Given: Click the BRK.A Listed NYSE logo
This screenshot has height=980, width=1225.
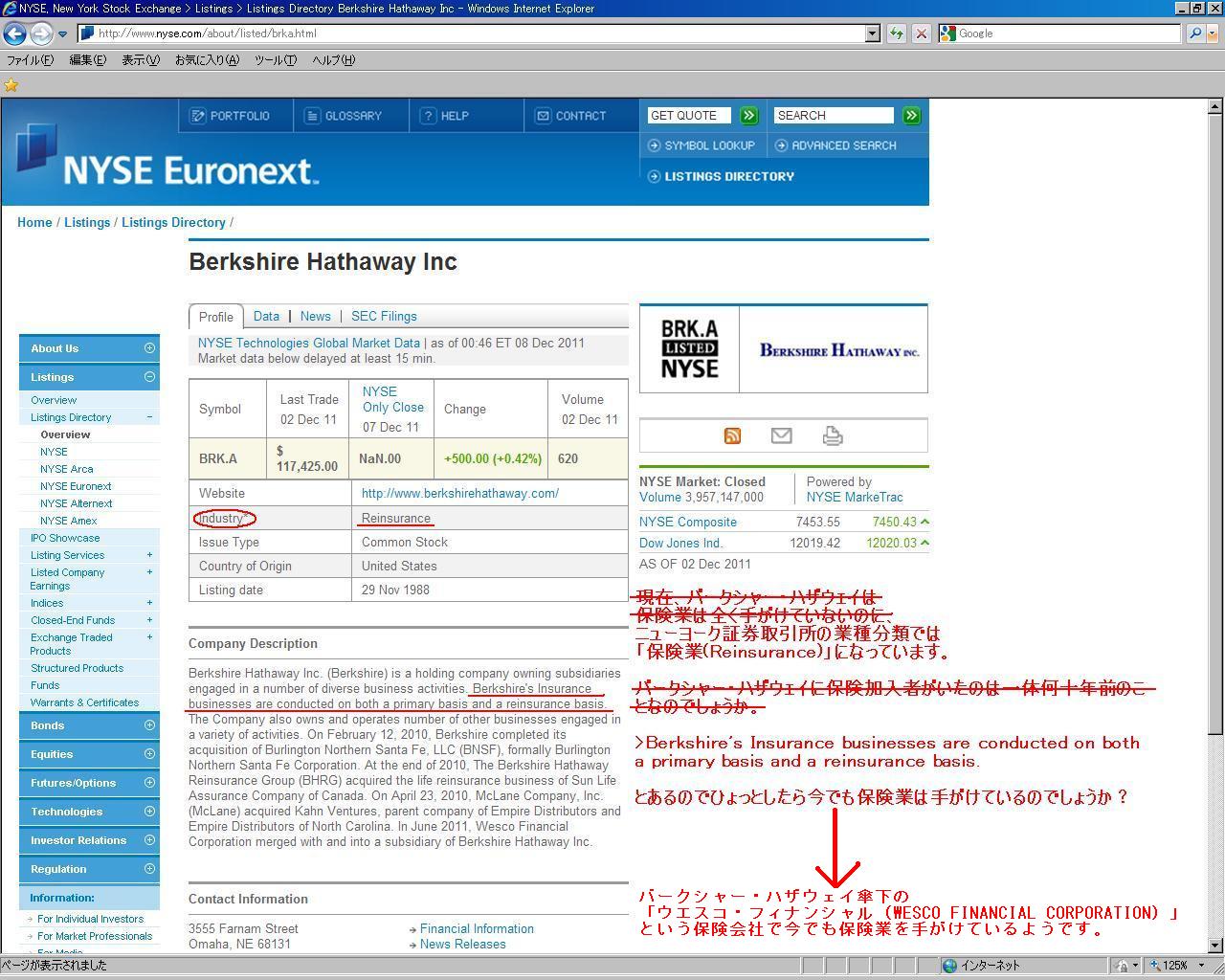Looking at the screenshot, I should tap(689, 349).
